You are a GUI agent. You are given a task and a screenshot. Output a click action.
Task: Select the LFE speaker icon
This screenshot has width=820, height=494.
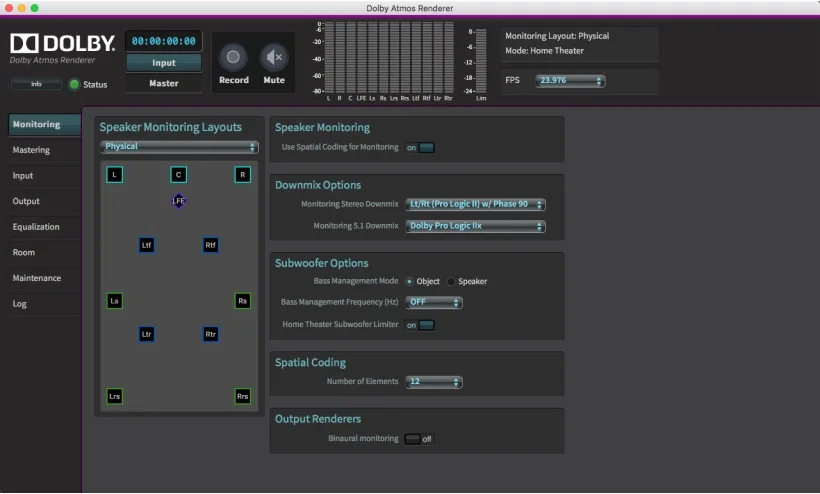point(178,201)
